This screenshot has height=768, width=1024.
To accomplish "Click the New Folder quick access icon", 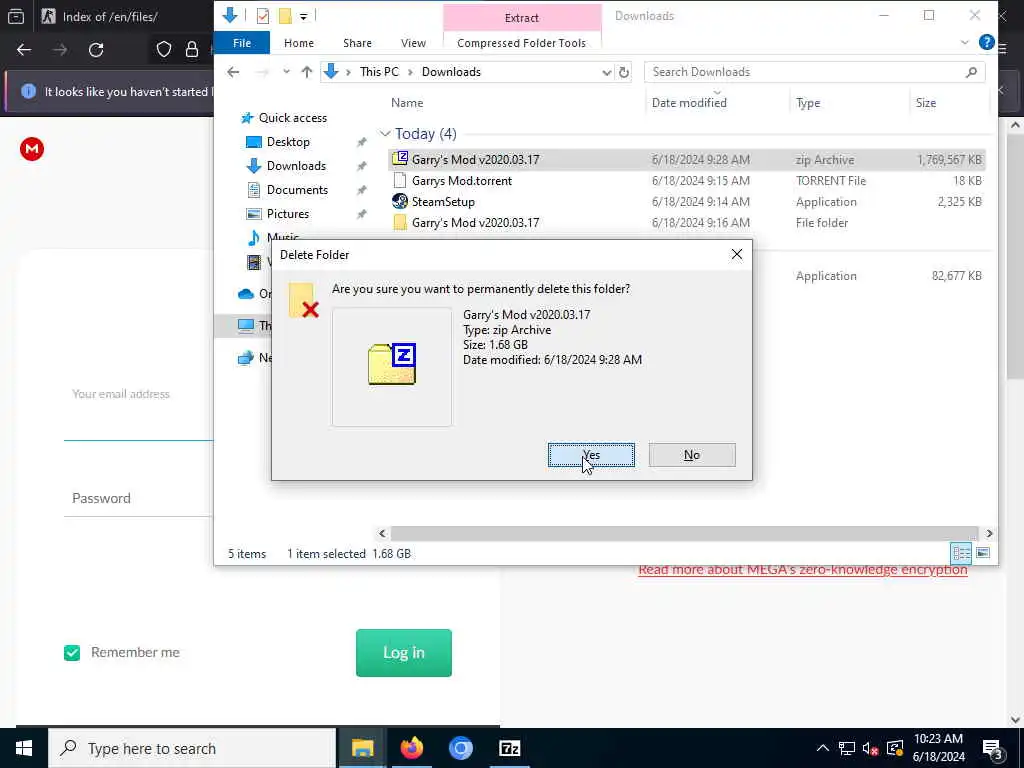I will [285, 16].
